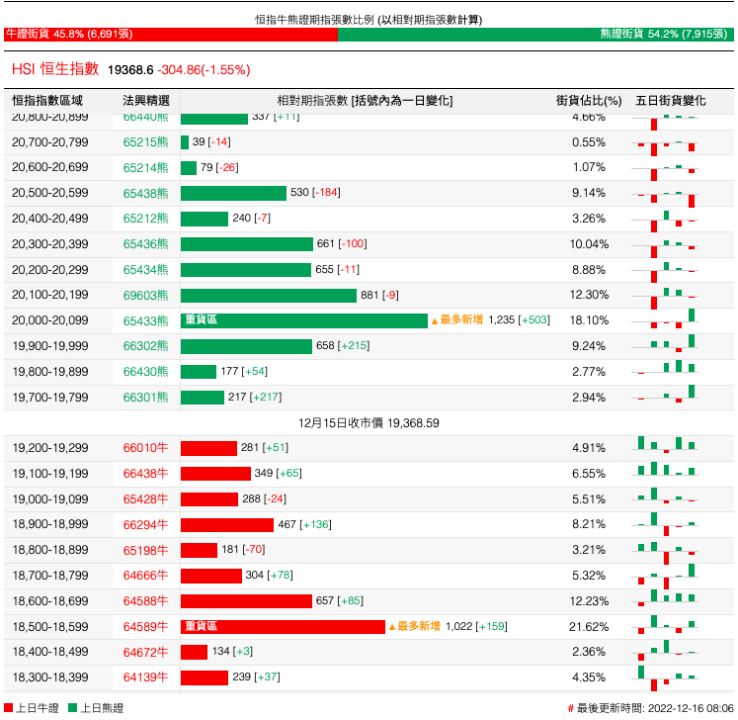Click the orange 最多新增 marker in bear section
This screenshot has width=738, height=720.
[457, 320]
